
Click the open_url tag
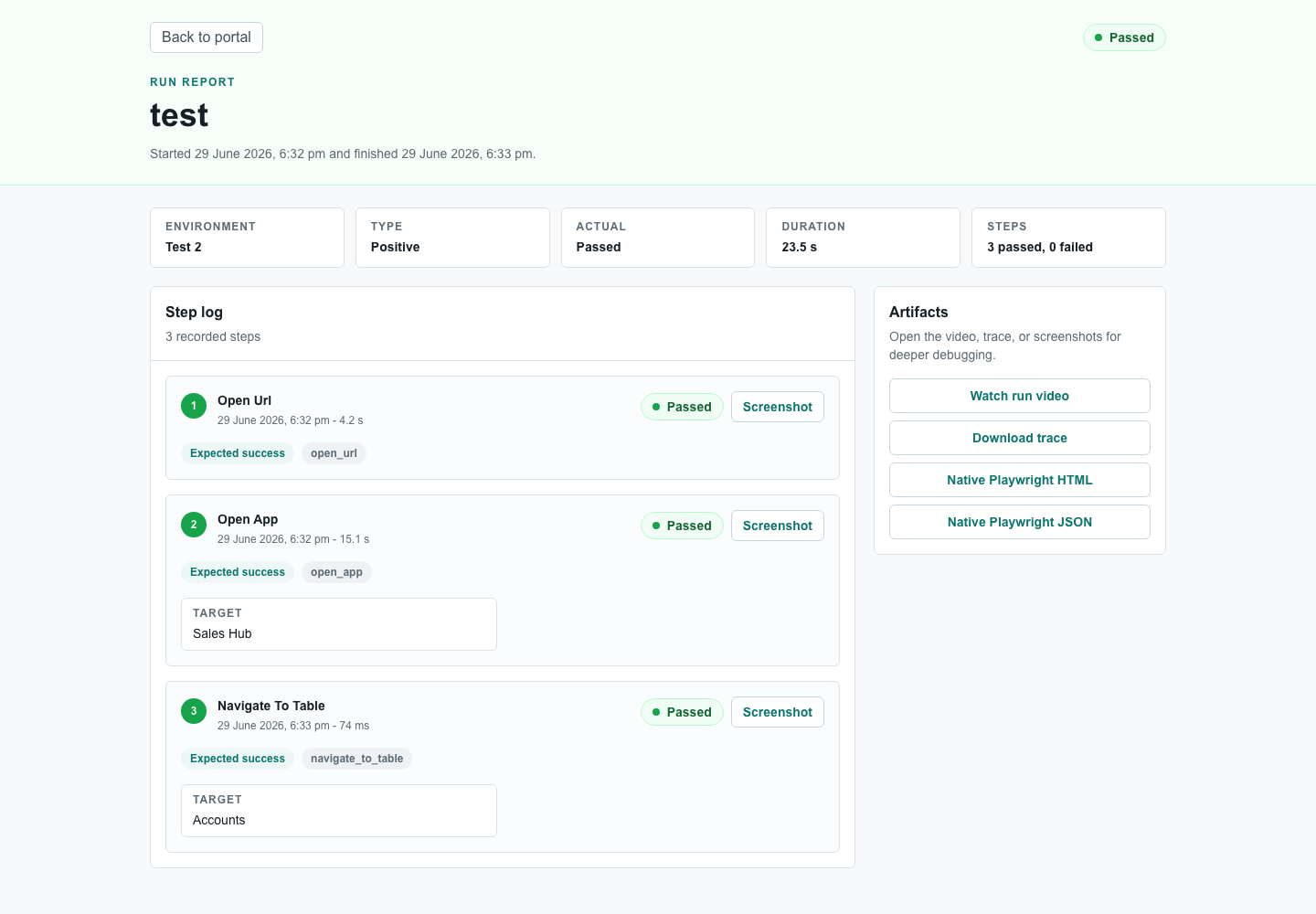tap(334, 453)
